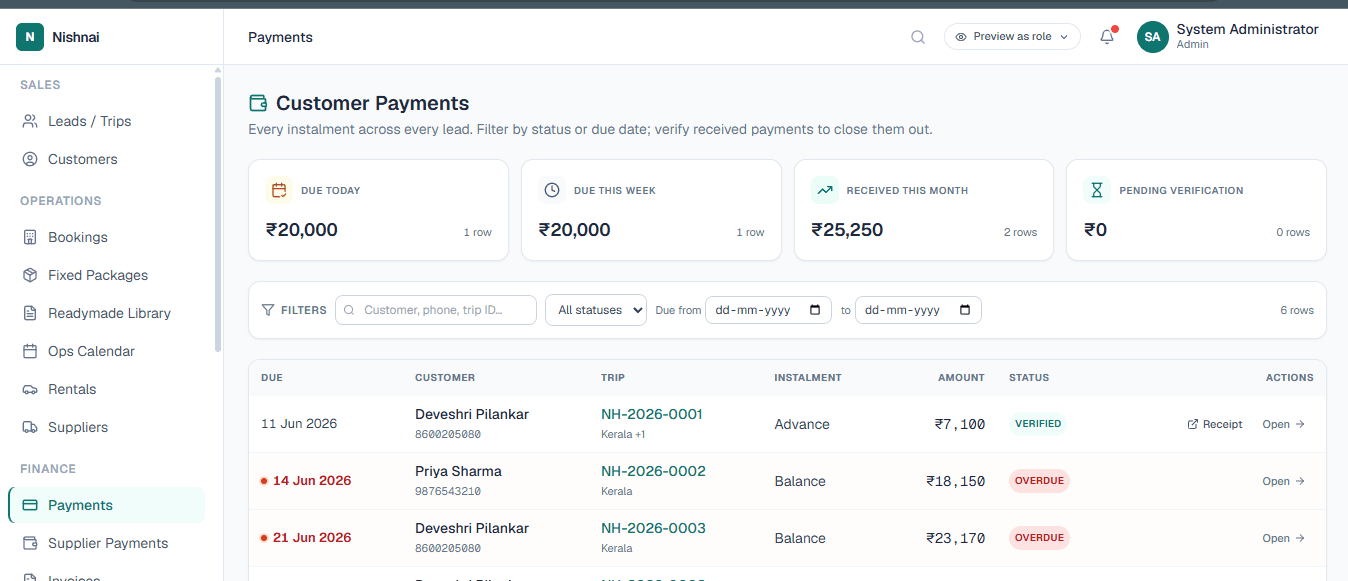The height and width of the screenshot is (581, 1348).
Task: Click the OVERDUE badge in Priya Sharma row
Action: [1039, 481]
